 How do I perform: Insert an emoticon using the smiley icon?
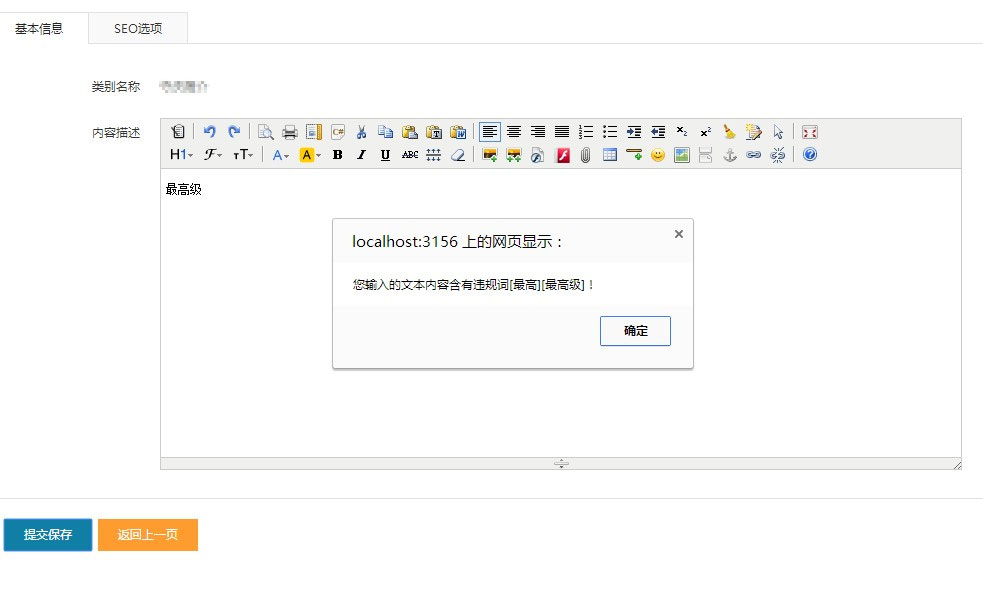[x=657, y=155]
